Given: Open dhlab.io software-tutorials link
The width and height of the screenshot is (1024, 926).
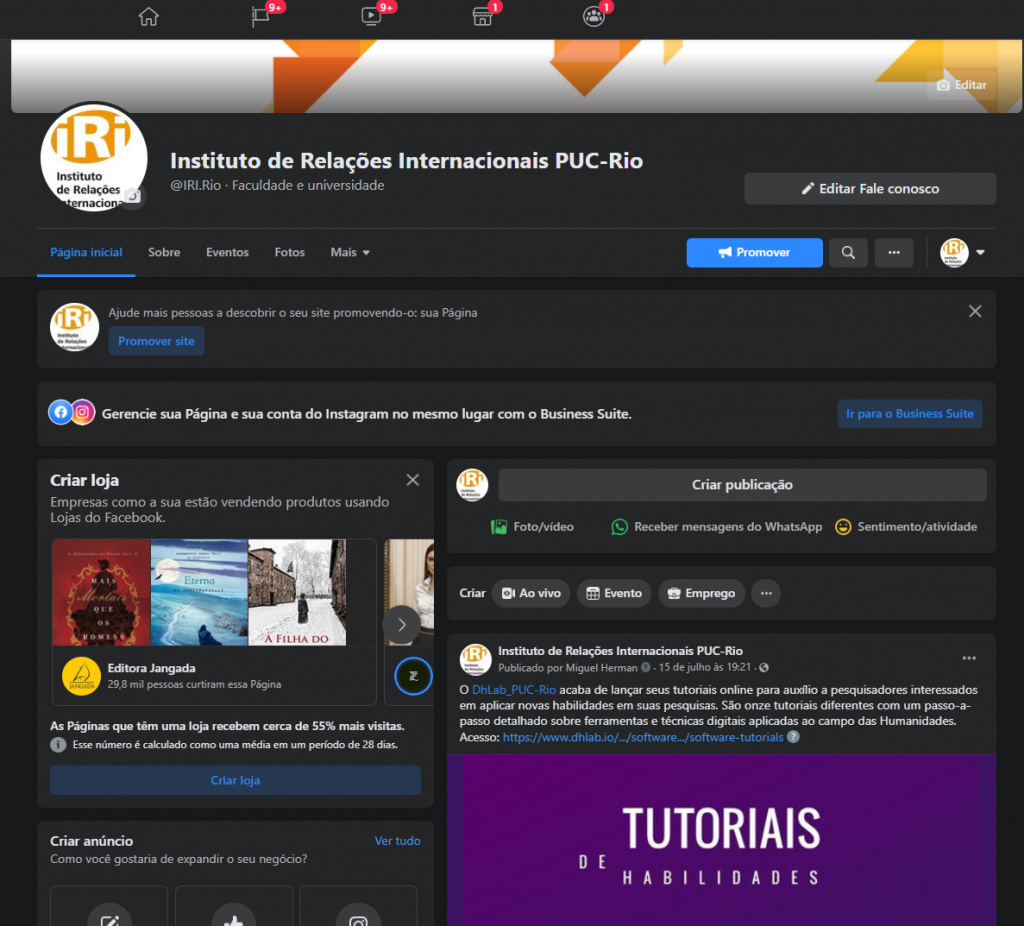Looking at the screenshot, I should 643,737.
